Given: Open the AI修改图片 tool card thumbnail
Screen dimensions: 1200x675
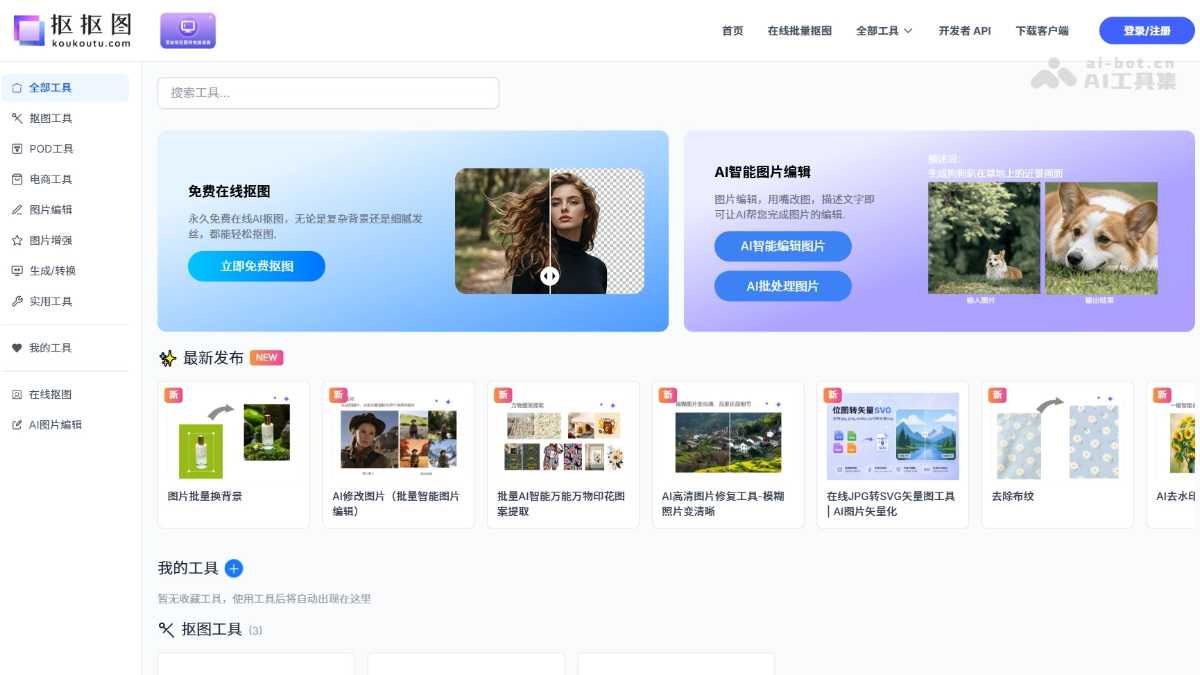Looking at the screenshot, I should (x=399, y=436).
